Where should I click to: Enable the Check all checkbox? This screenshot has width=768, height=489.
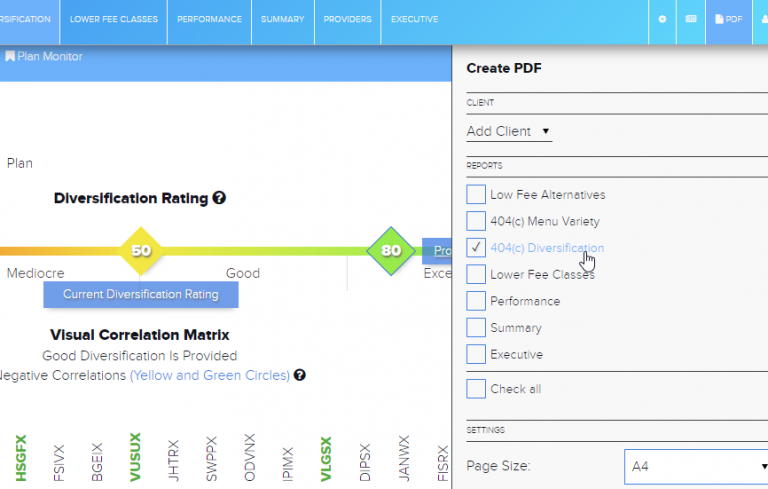click(x=476, y=389)
